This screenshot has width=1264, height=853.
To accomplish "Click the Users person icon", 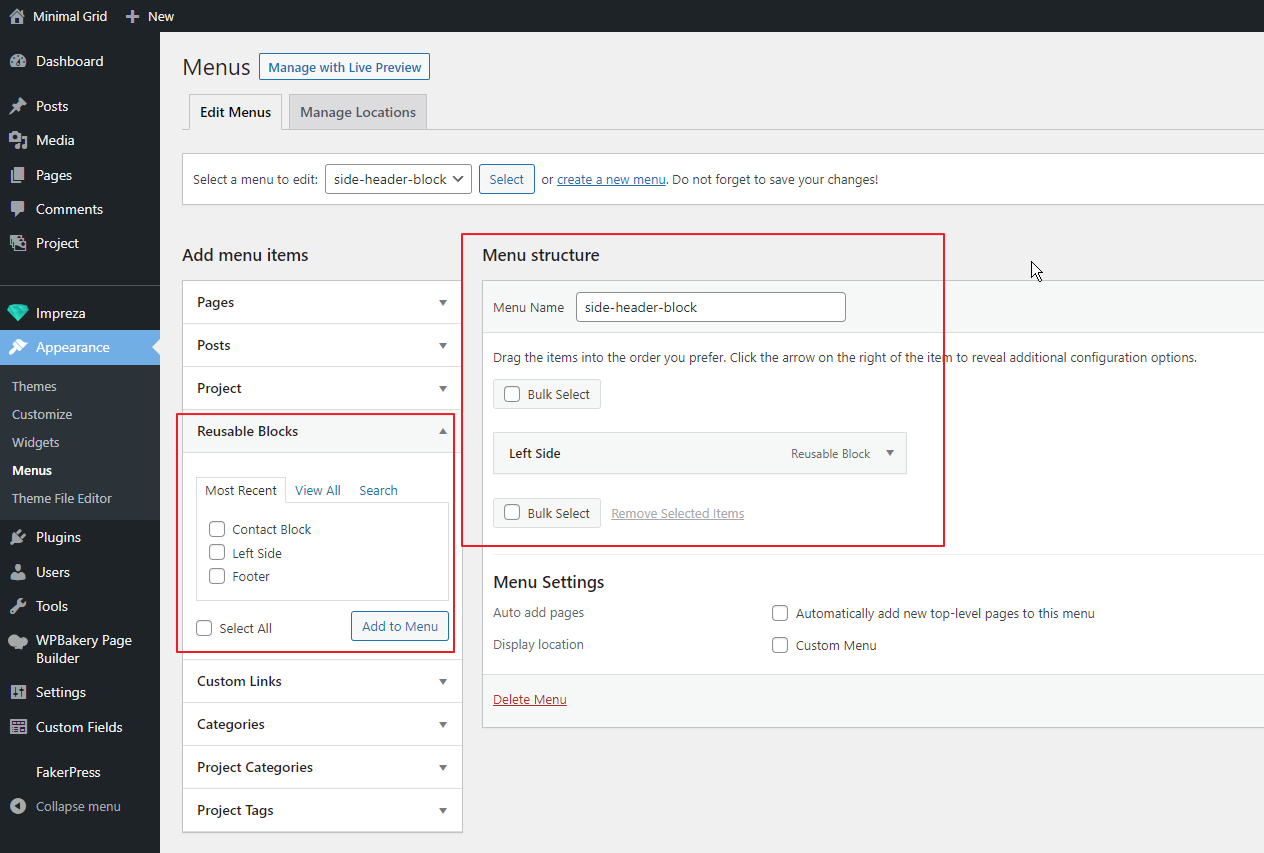I will point(18,572).
